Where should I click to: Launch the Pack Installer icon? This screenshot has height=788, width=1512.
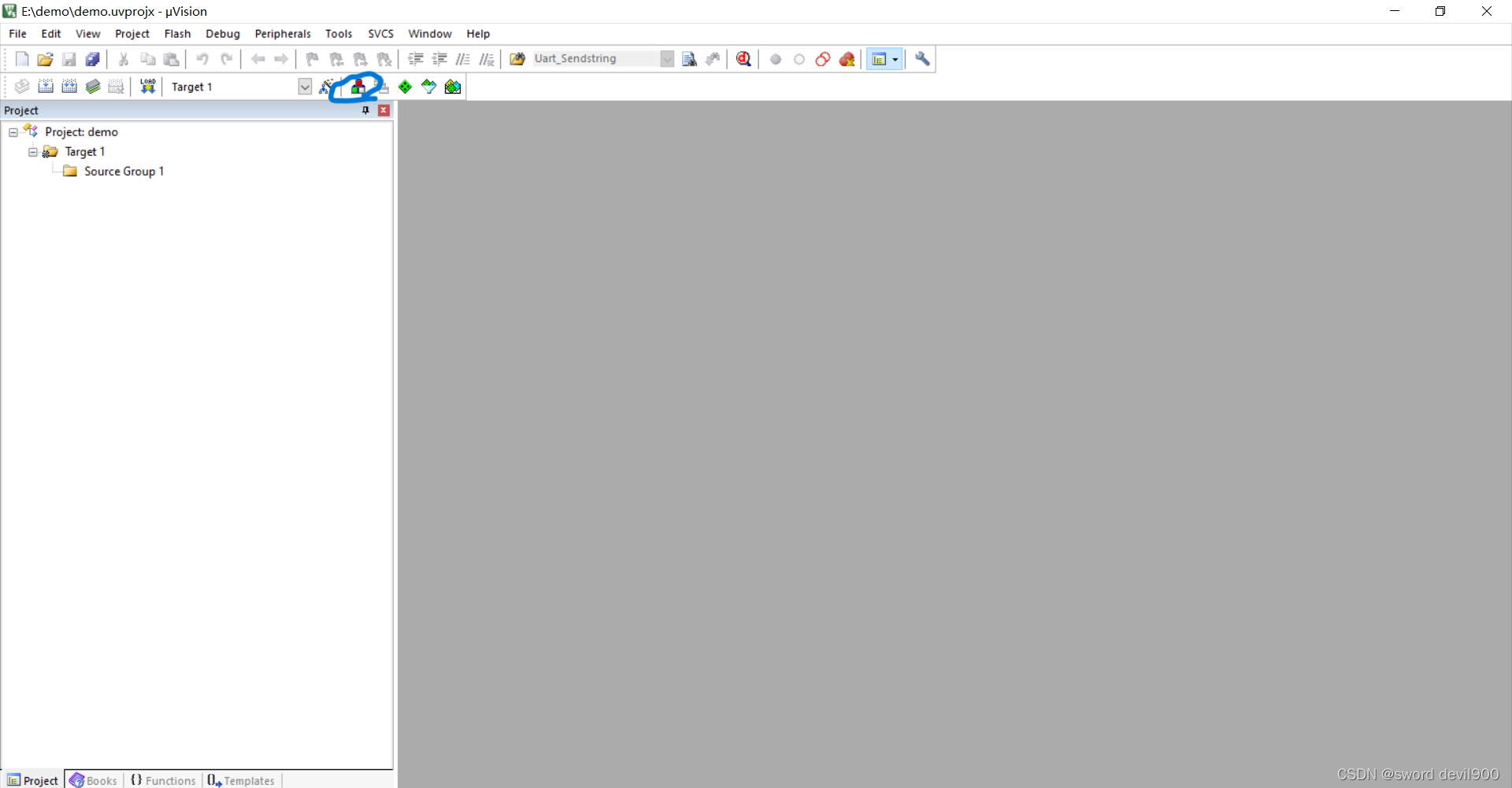coord(453,87)
